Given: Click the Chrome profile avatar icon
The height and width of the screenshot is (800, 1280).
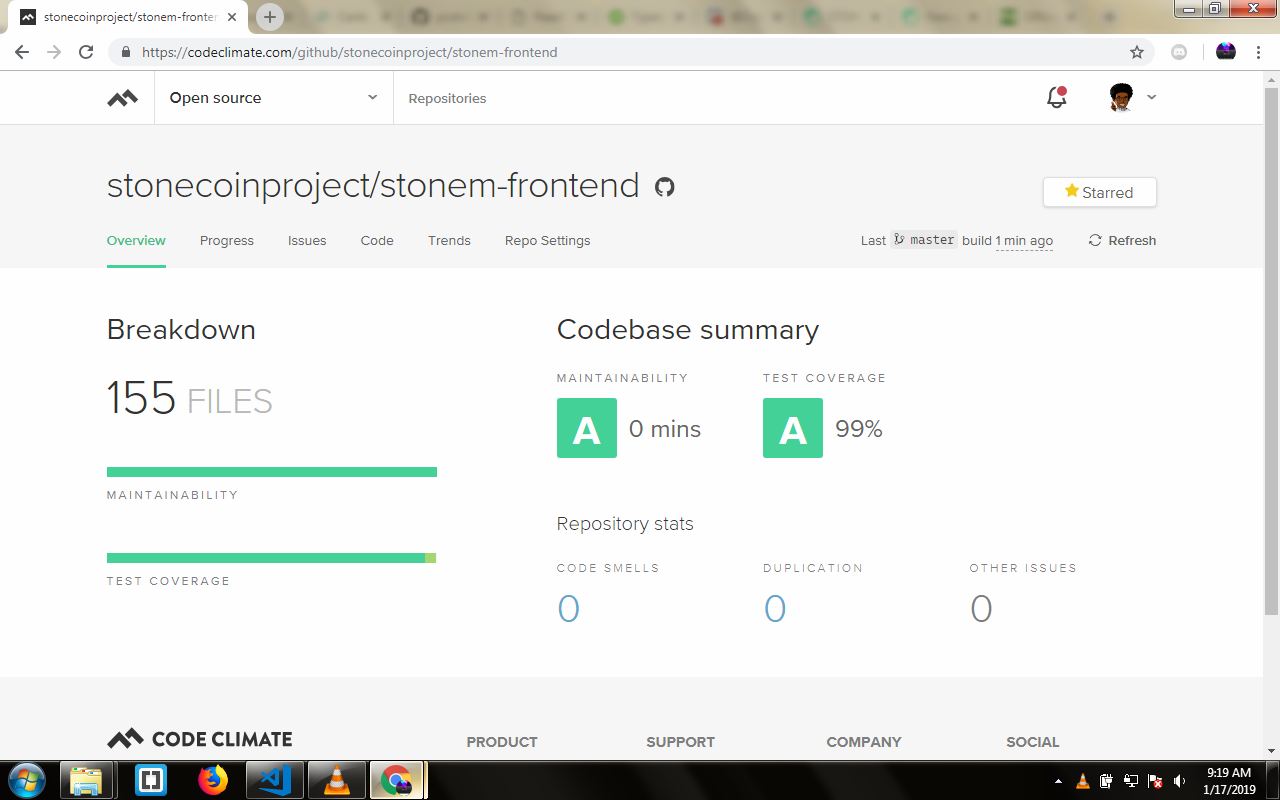Looking at the screenshot, I should [1226, 52].
